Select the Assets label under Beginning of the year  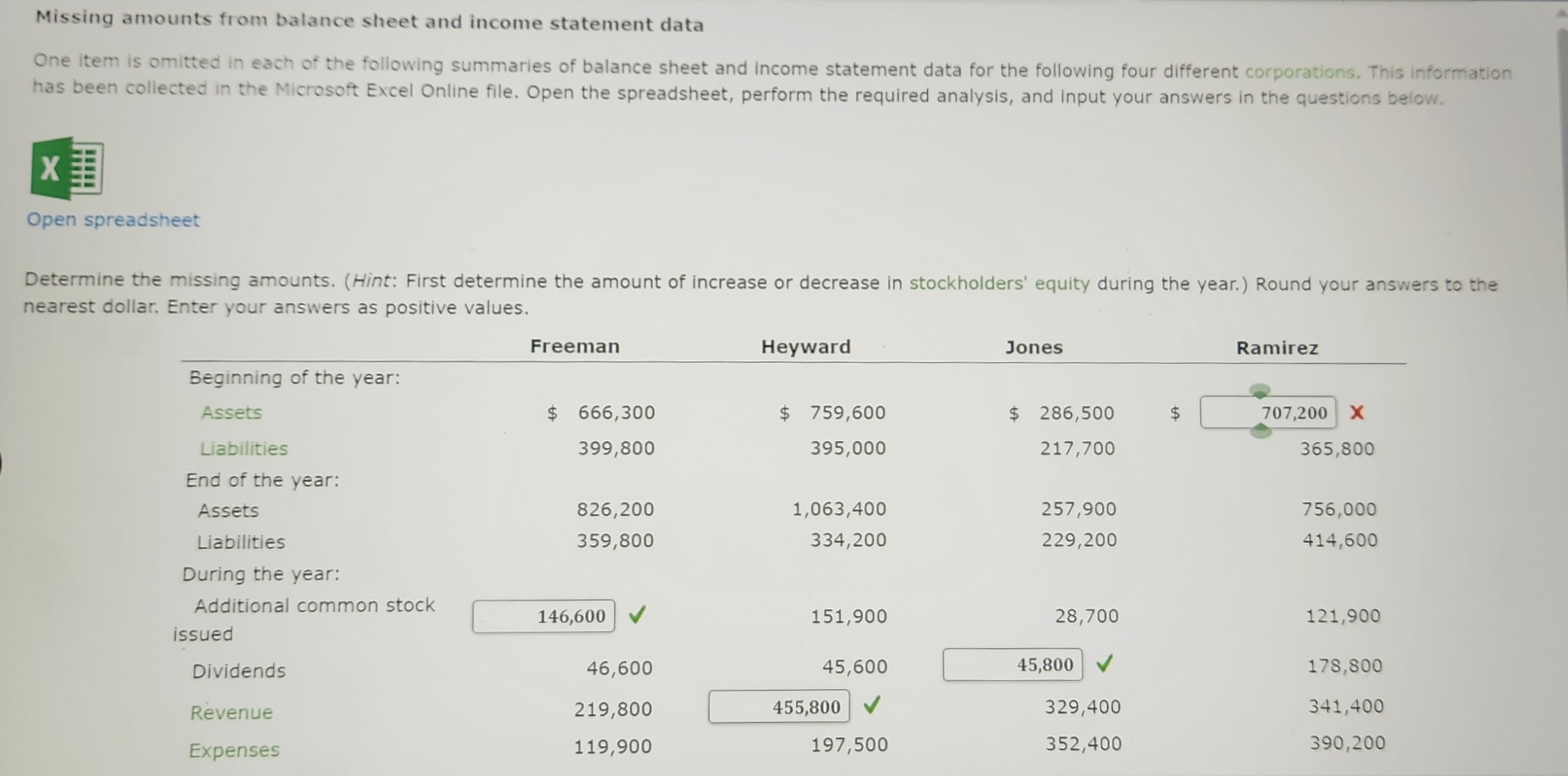coord(231,413)
